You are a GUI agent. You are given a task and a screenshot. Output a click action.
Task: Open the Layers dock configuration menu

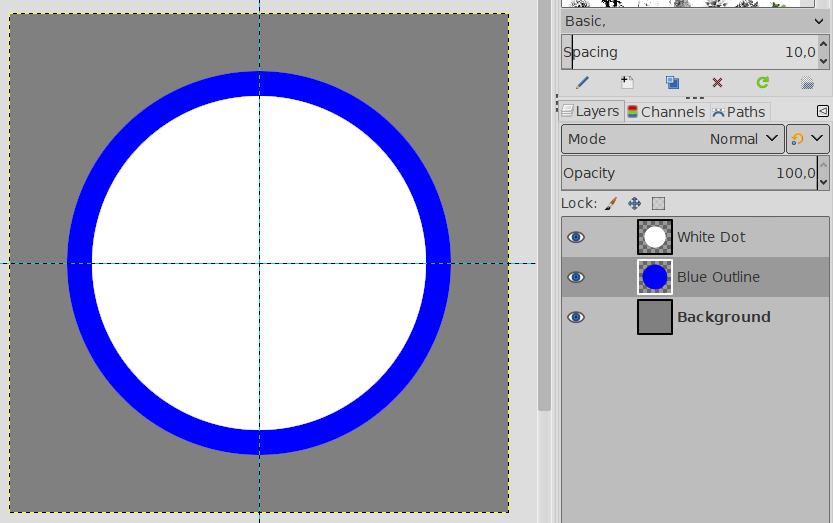click(x=822, y=111)
